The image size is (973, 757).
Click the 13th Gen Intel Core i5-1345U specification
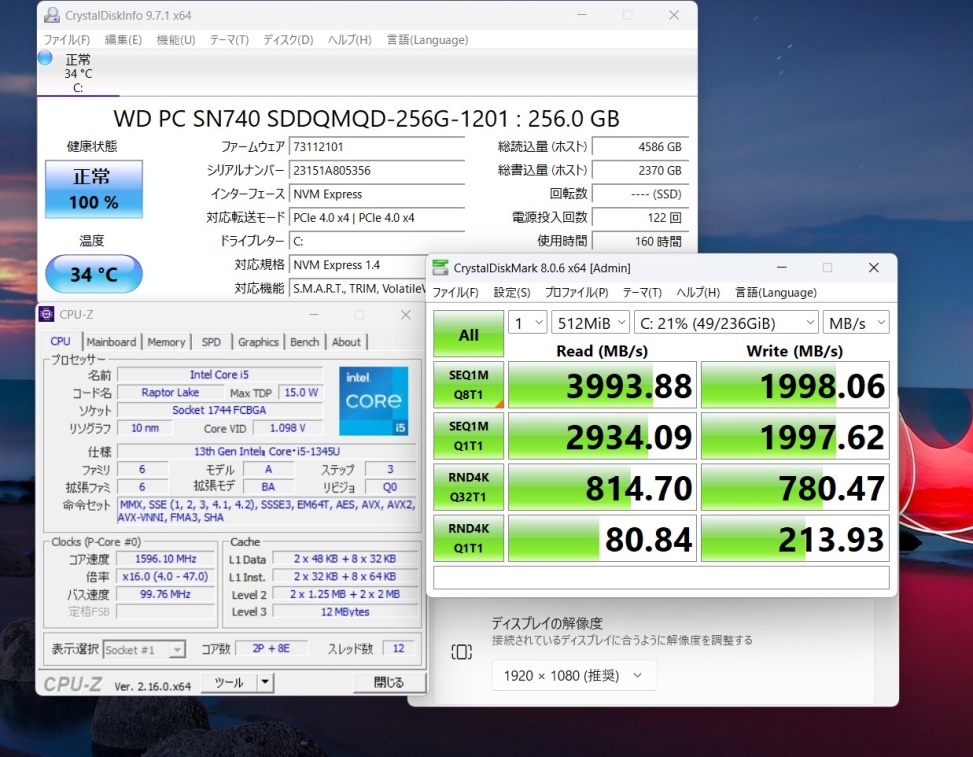pyautogui.click(x=267, y=452)
